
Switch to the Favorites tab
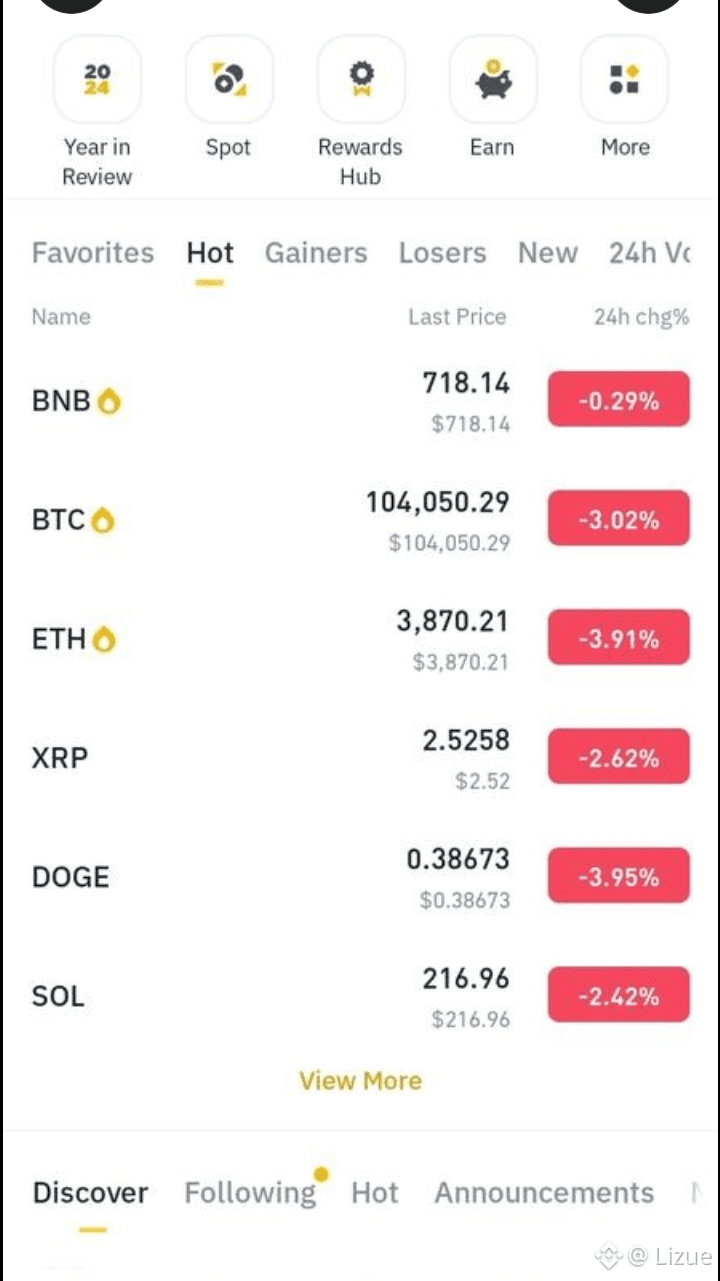click(x=93, y=253)
